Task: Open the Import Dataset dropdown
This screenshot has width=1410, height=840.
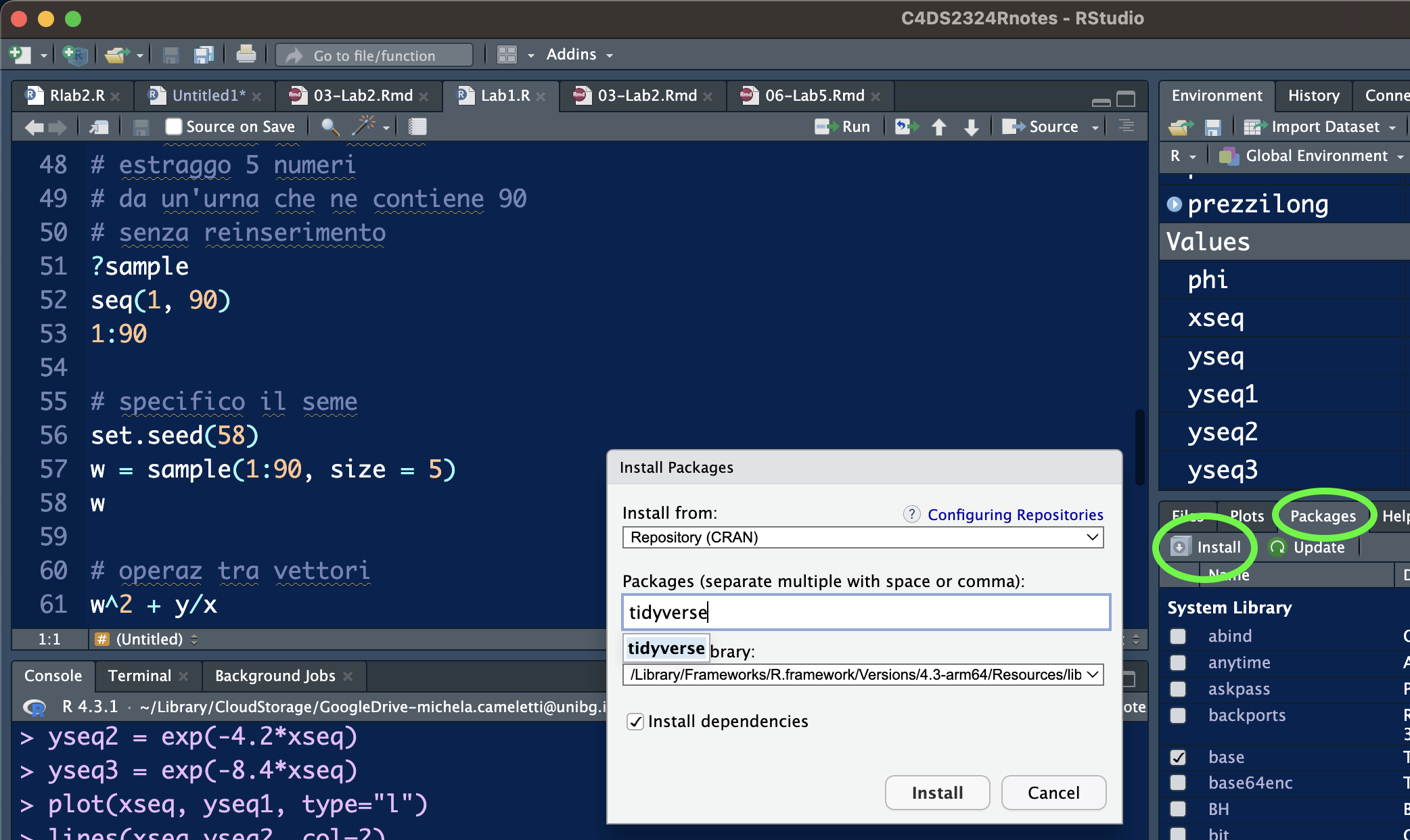Action: click(1319, 126)
